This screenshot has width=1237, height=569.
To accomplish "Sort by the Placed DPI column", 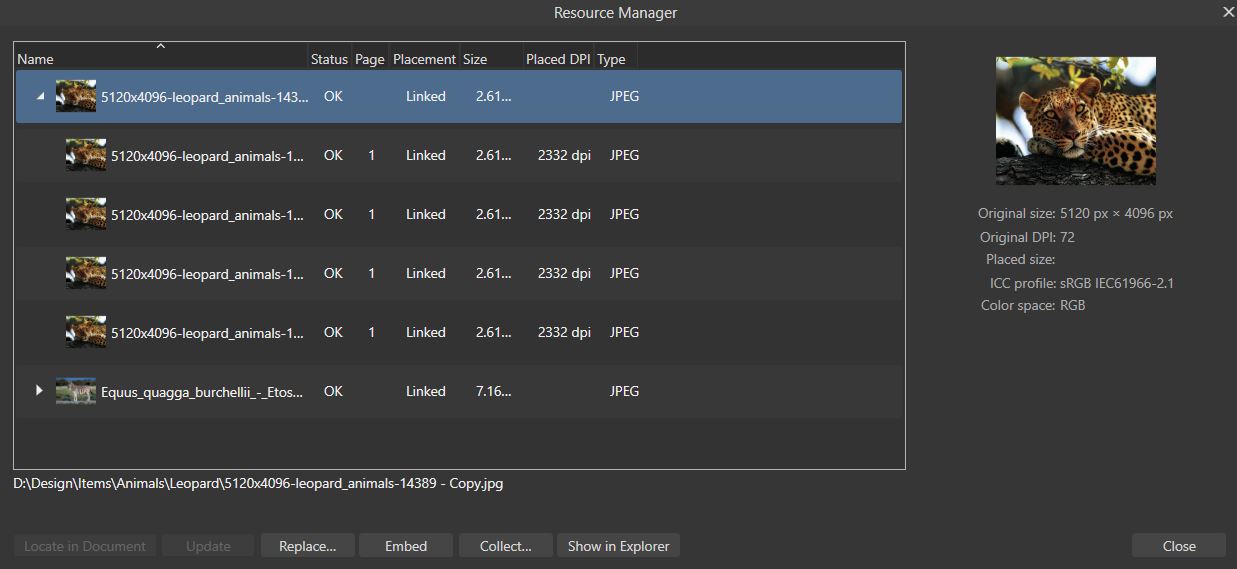I will pos(557,59).
